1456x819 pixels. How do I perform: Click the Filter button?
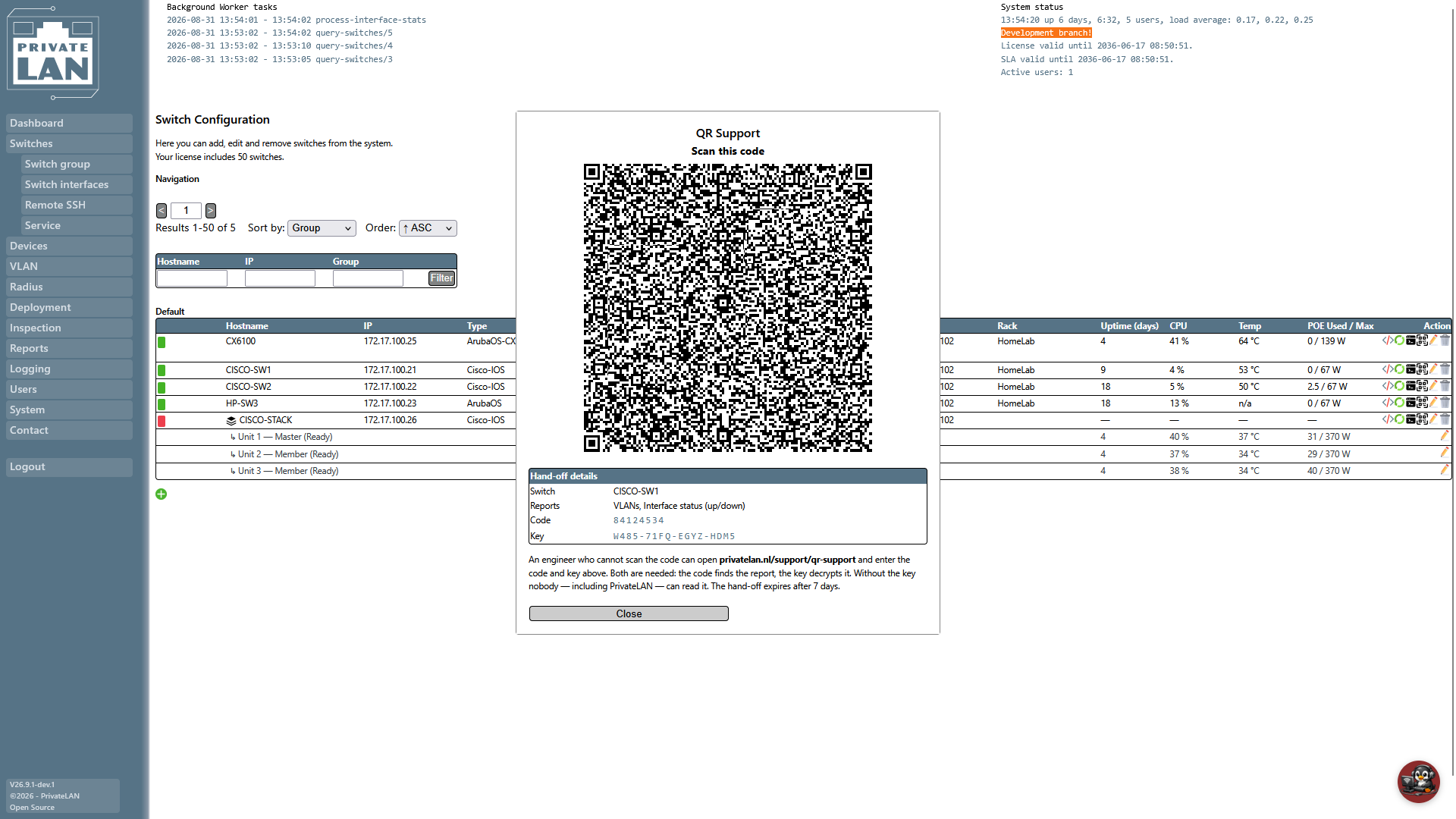coord(441,278)
